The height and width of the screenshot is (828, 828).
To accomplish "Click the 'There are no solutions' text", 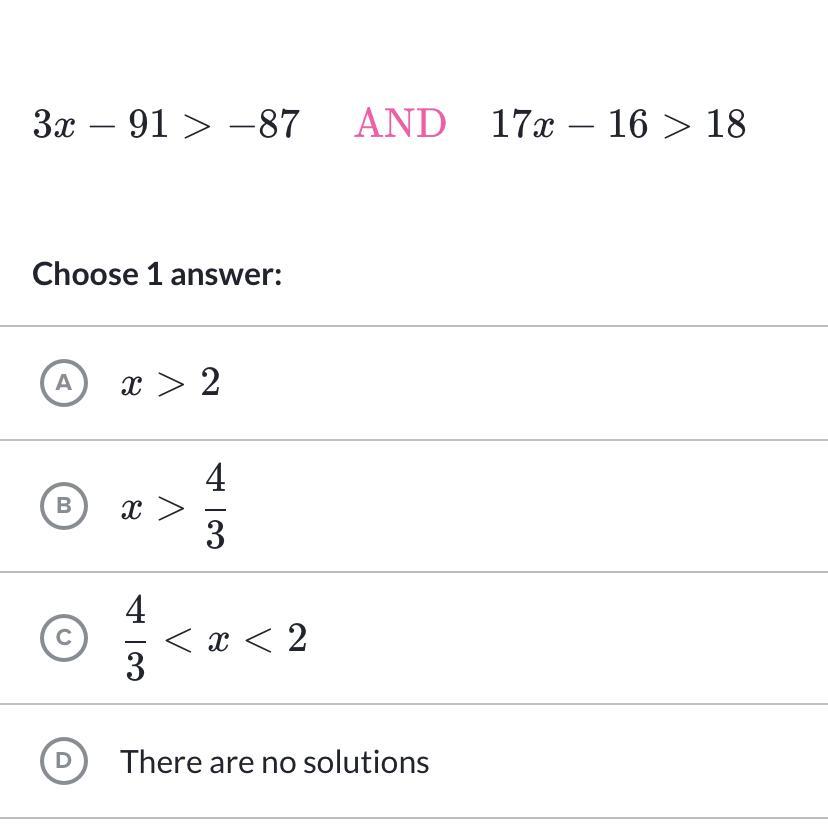I will pyautogui.click(x=275, y=762).
